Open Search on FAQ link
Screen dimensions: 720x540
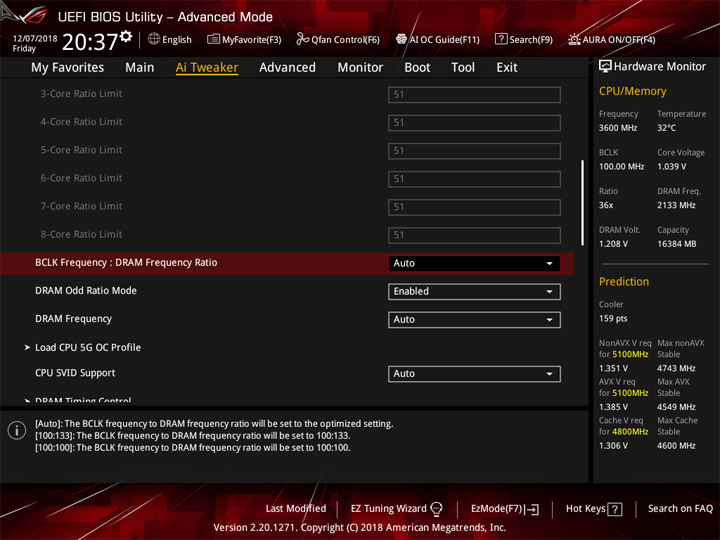pyautogui.click(x=681, y=509)
